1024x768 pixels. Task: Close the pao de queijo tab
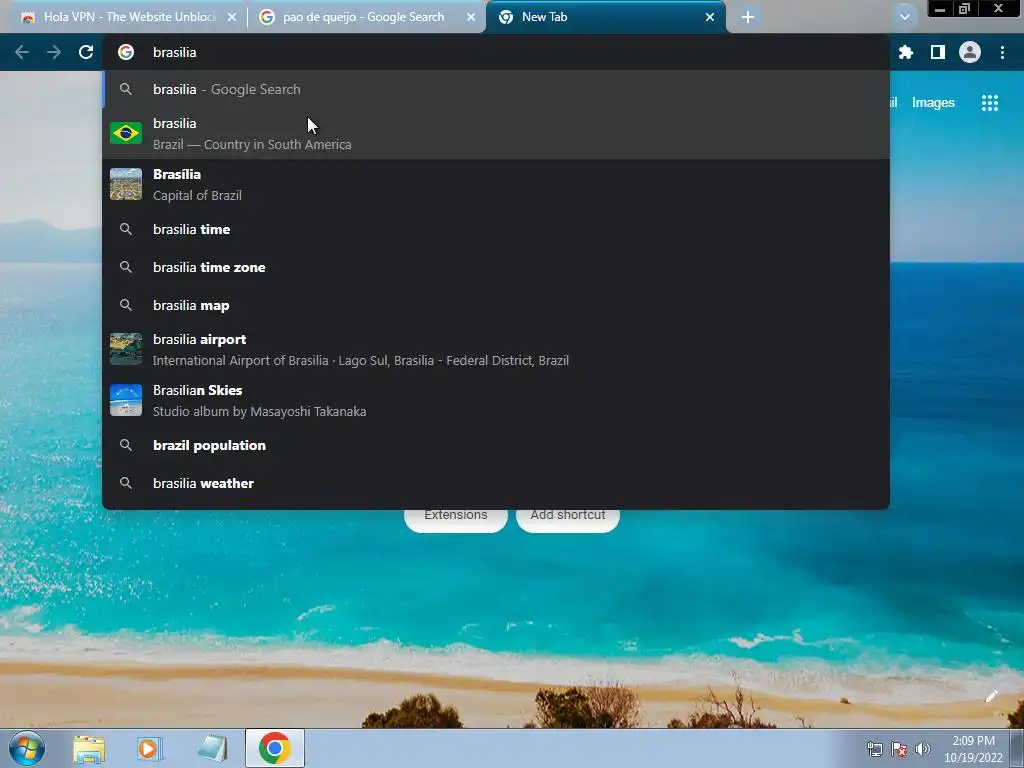[471, 17]
